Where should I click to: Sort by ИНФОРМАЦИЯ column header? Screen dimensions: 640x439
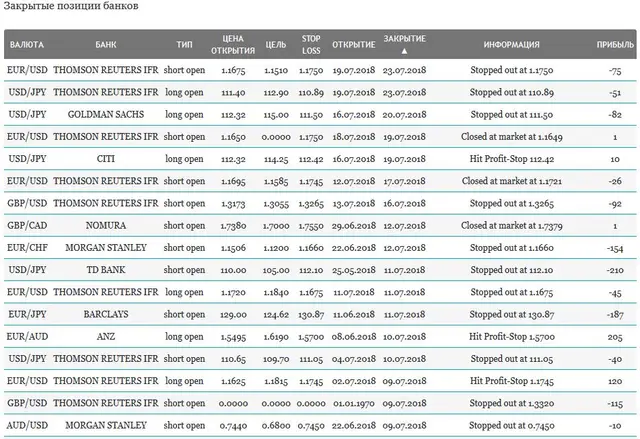point(511,44)
